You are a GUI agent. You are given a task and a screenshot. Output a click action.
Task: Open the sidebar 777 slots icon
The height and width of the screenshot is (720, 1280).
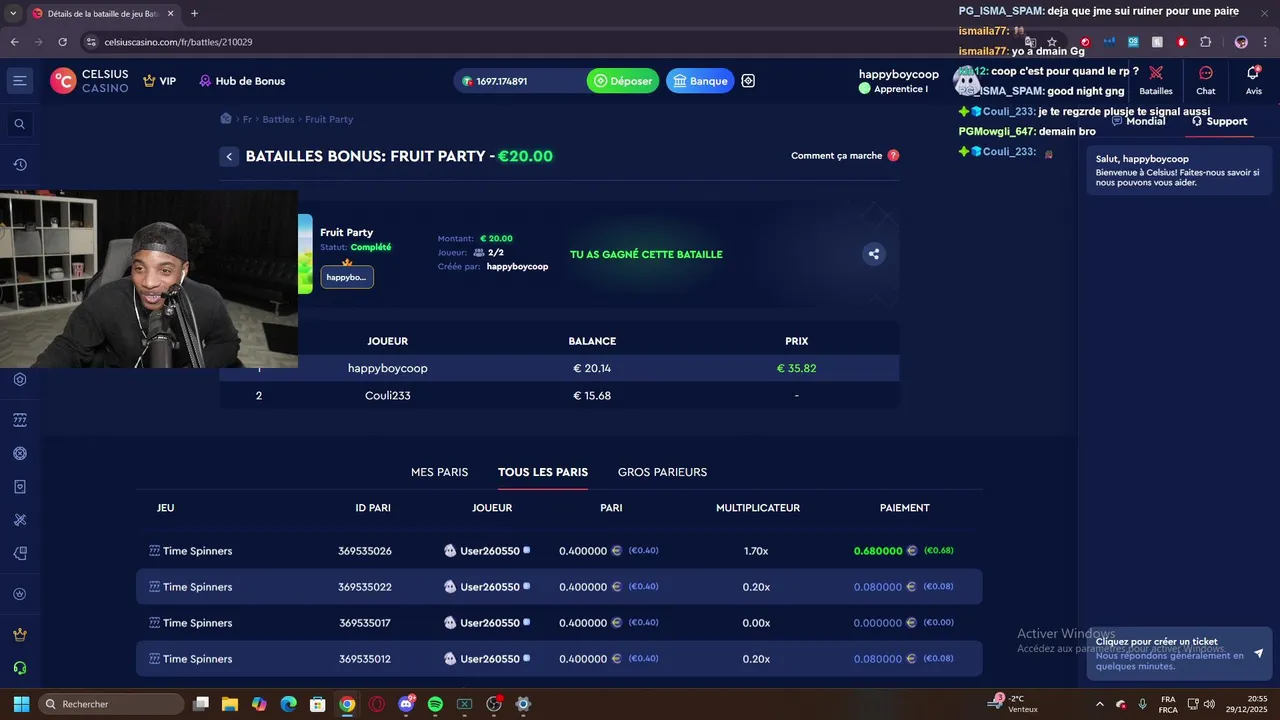19,420
